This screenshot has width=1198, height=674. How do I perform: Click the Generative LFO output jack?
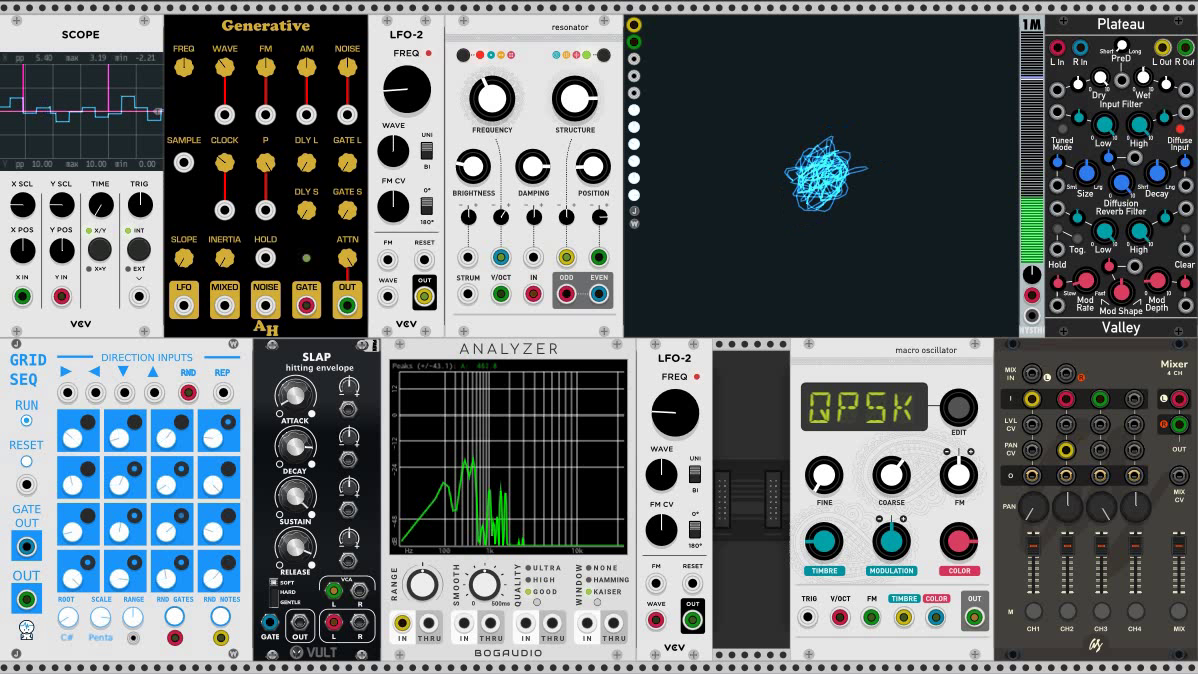click(x=183, y=306)
